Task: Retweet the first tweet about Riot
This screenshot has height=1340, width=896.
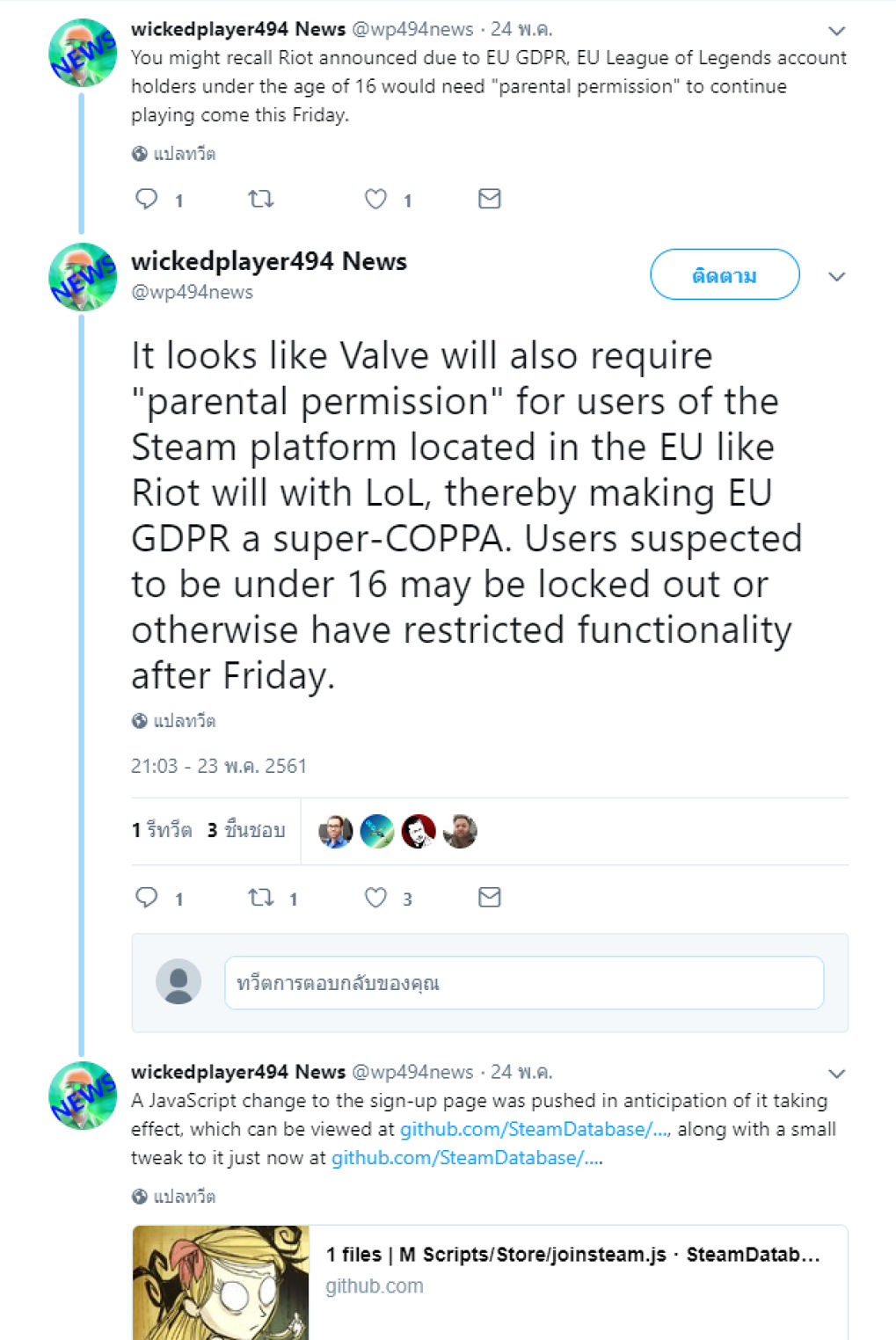Action: 261,200
